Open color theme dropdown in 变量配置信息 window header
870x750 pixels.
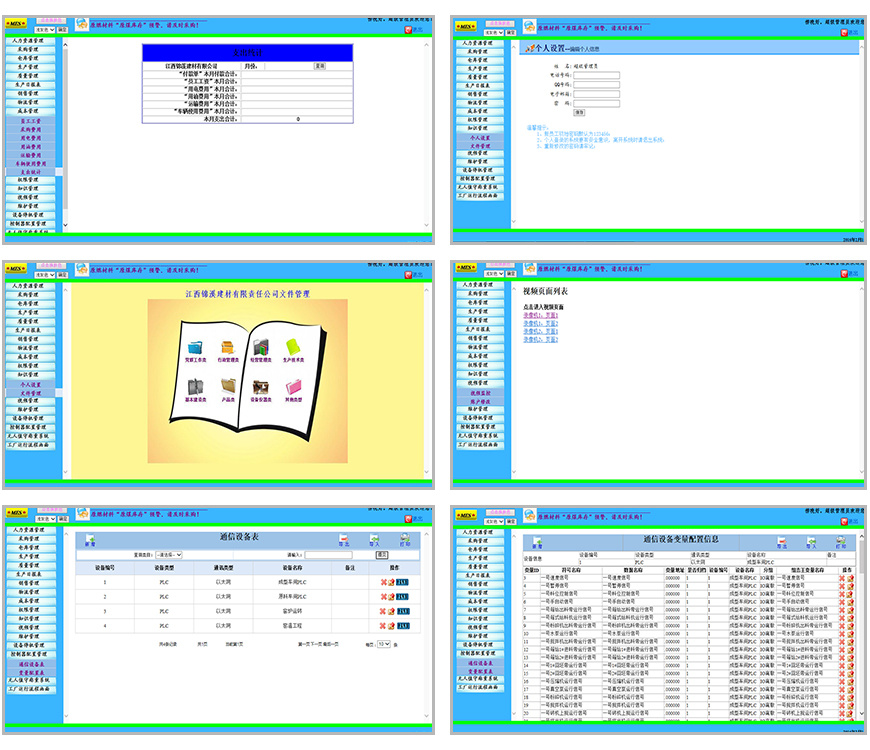494,521
